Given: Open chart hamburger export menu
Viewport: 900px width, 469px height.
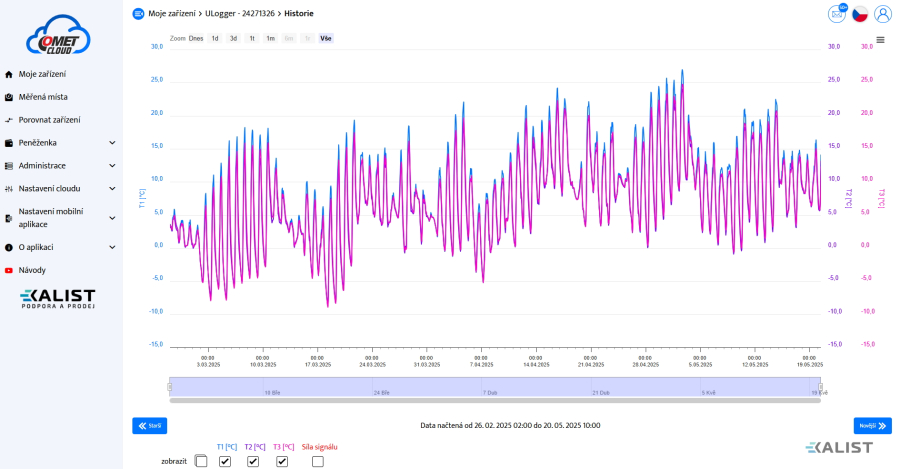Looking at the screenshot, I should (x=880, y=40).
